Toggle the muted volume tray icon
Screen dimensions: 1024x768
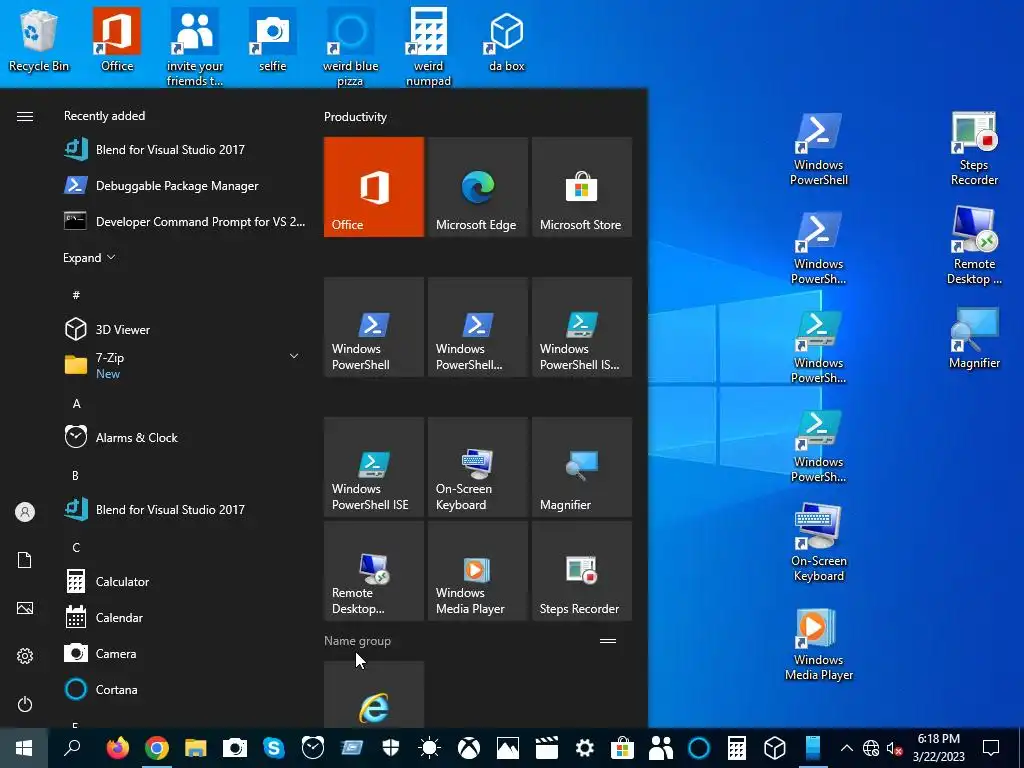[x=894, y=748]
